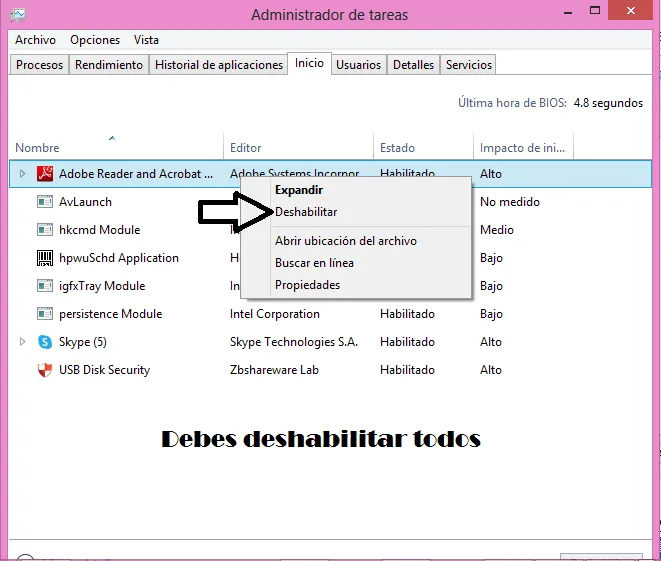Image resolution: width=661 pixels, height=561 pixels.
Task: Open the Vista menu
Action: [146, 40]
